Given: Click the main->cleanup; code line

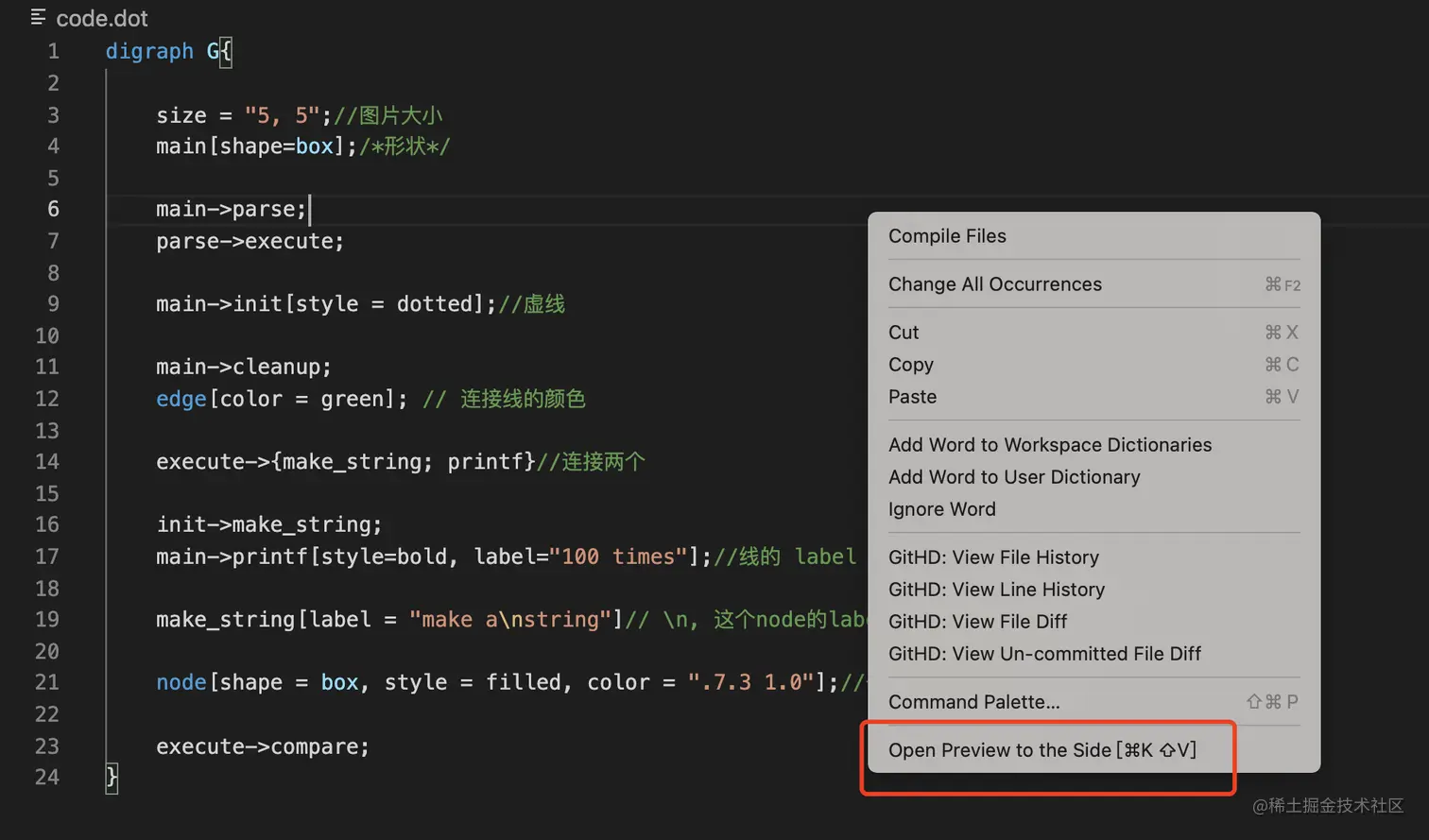Looking at the screenshot, I should click(244, 367).
